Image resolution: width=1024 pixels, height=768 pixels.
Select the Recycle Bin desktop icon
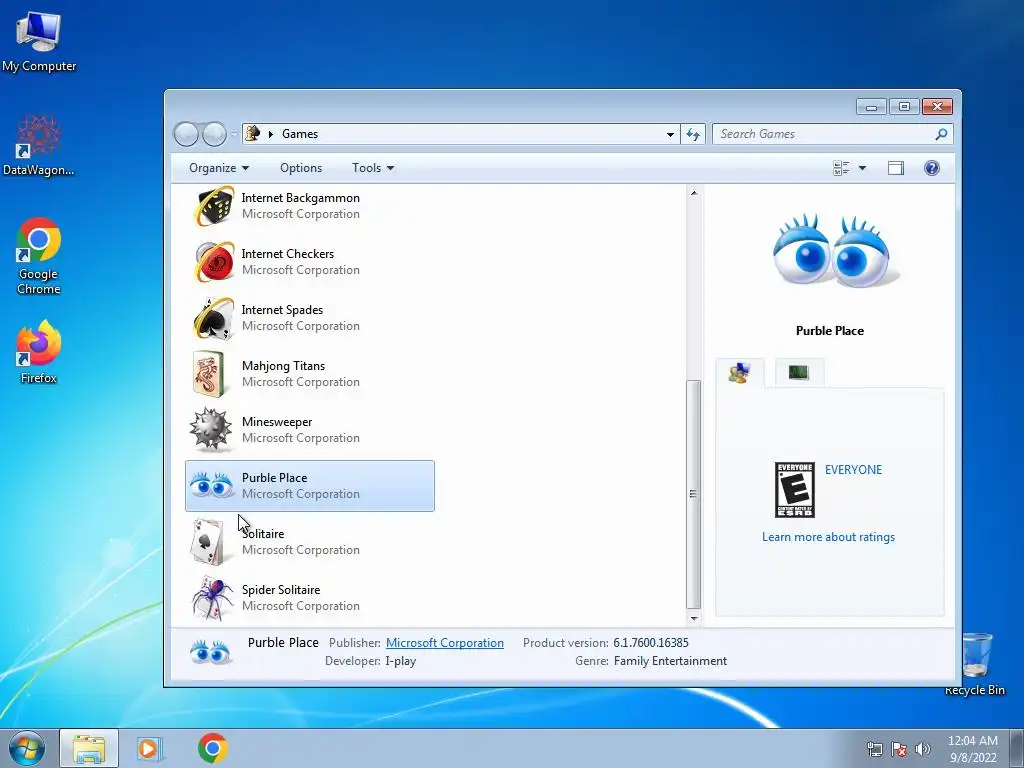[x=975, y=664]
